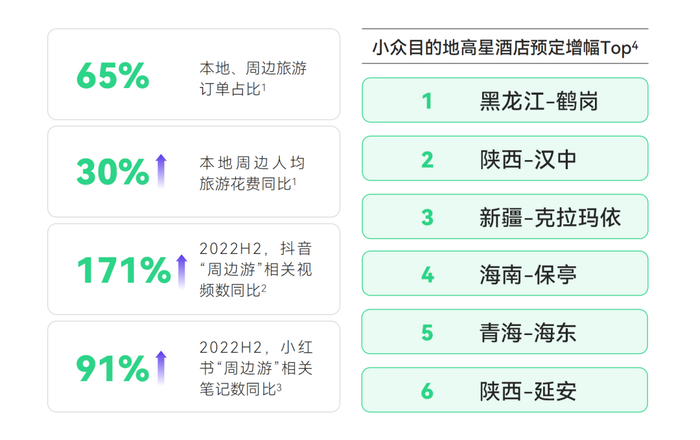Click the 海南-保亭 destination name
This screenshot has height=440, width=700.
click(x=527, y=275)
